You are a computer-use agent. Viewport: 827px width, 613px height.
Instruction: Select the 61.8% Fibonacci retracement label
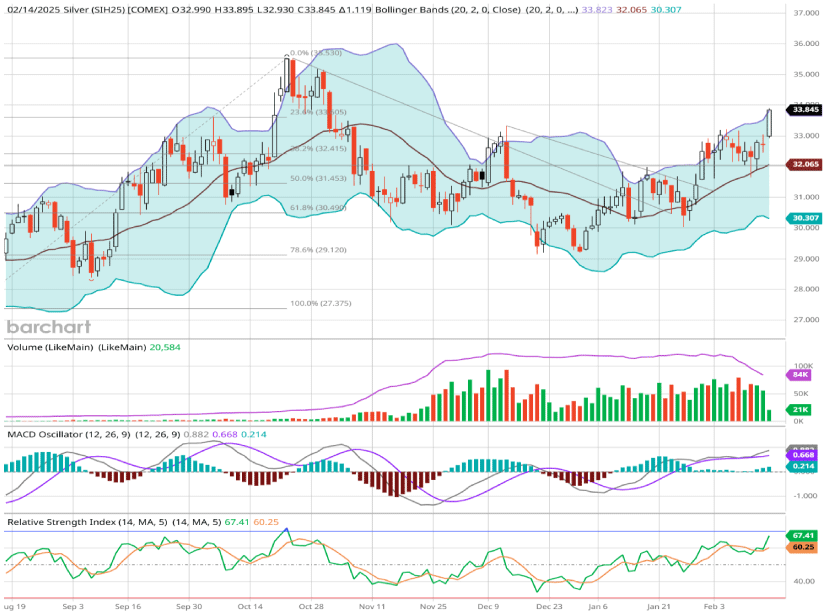317,207
